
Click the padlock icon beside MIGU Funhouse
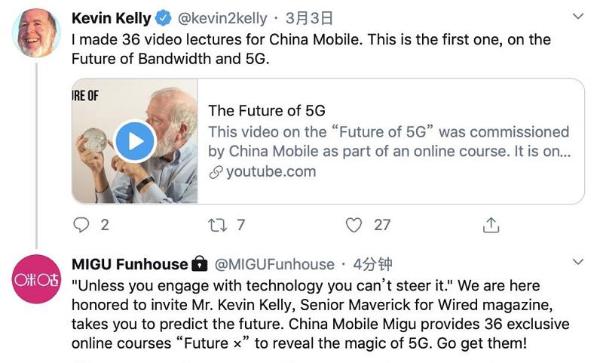point(199,264)
